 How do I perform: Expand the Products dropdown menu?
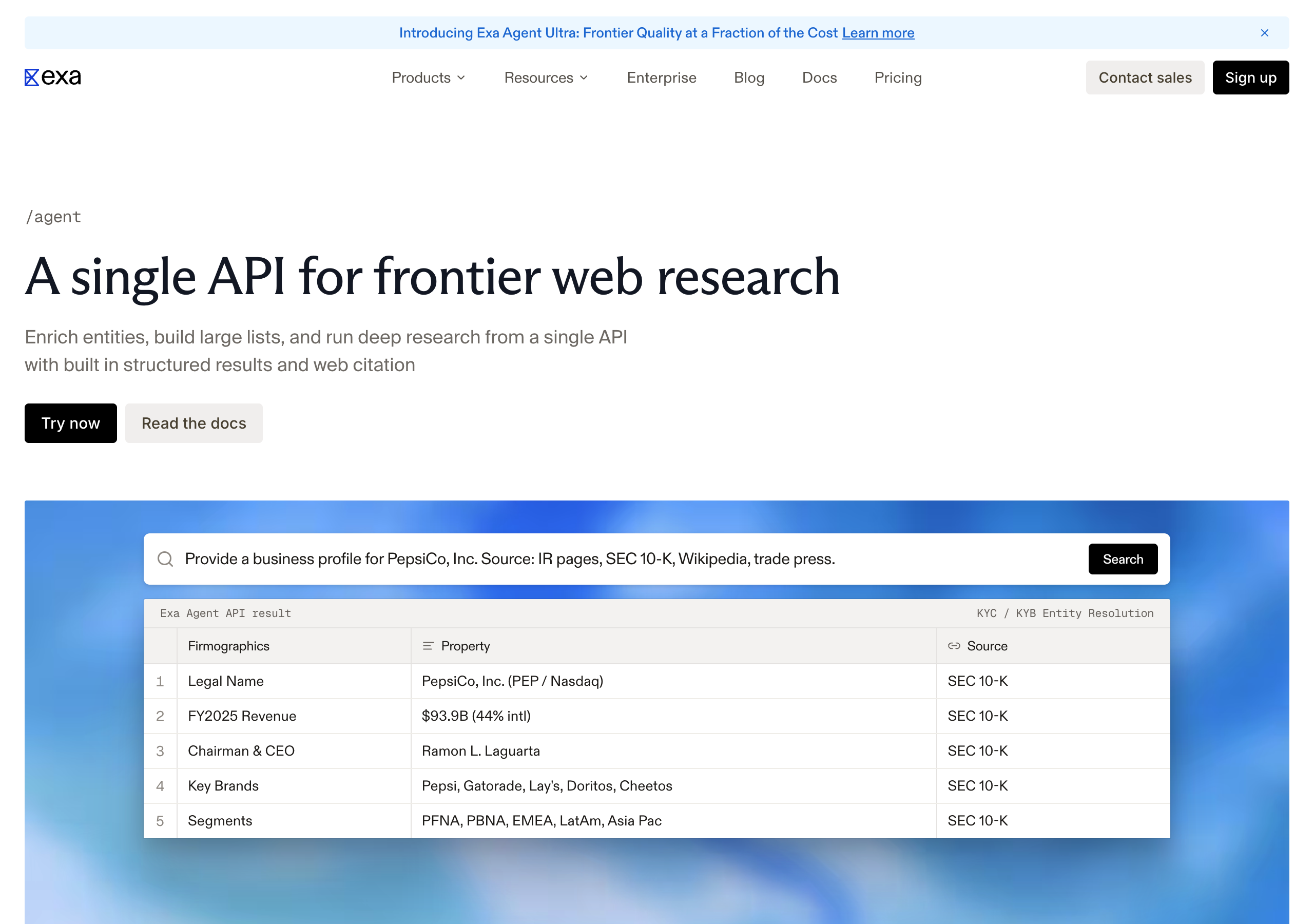point(429,78)
